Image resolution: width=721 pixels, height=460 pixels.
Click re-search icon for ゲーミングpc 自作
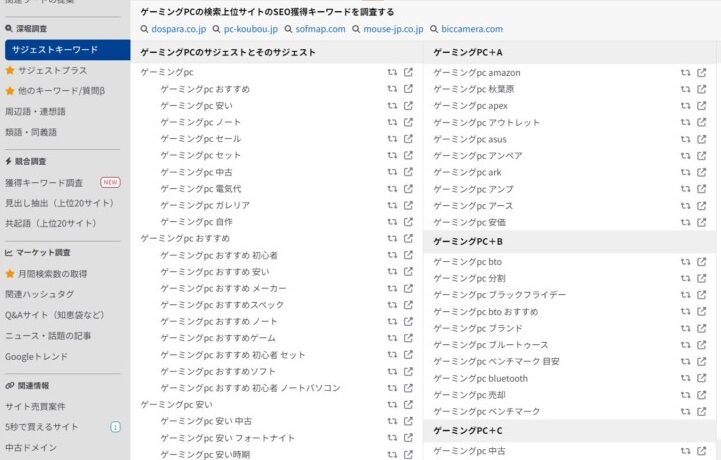point(392,222)
